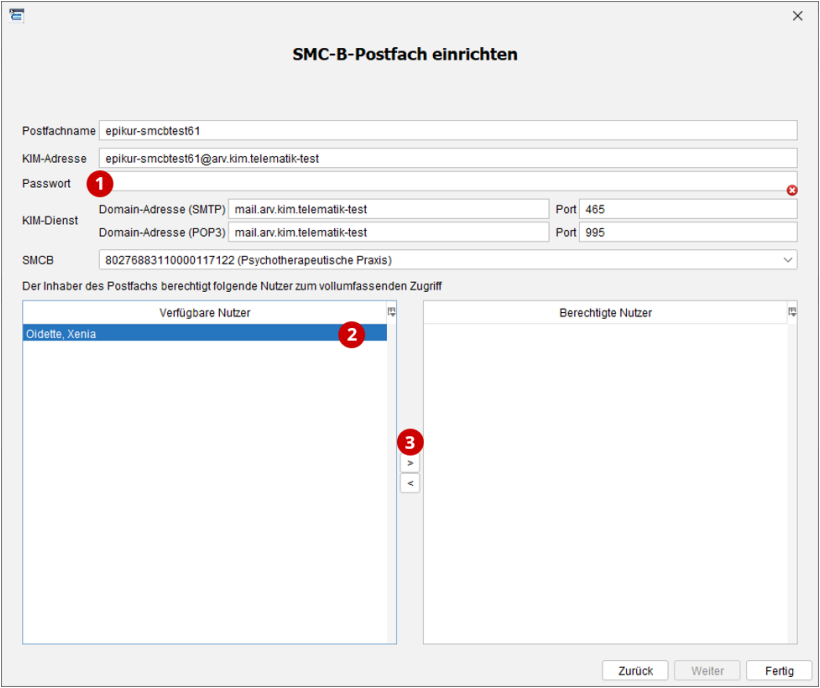Click the SMTP Port field showing 465
Screen dimensions: 820x688
click(688, 209)
